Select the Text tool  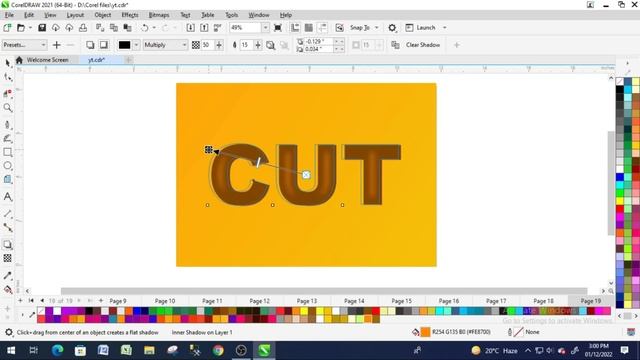pyautogui.click(x=7, y=197)
